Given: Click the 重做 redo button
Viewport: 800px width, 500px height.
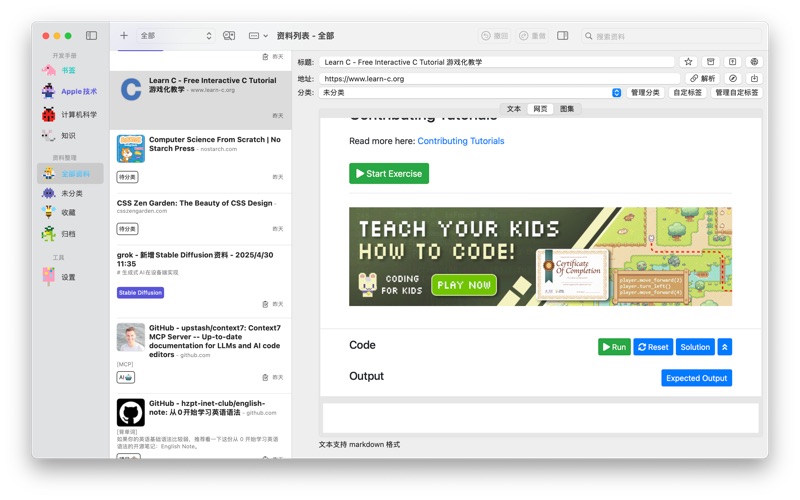Looking at the screenshot, I should pos(533,36).
